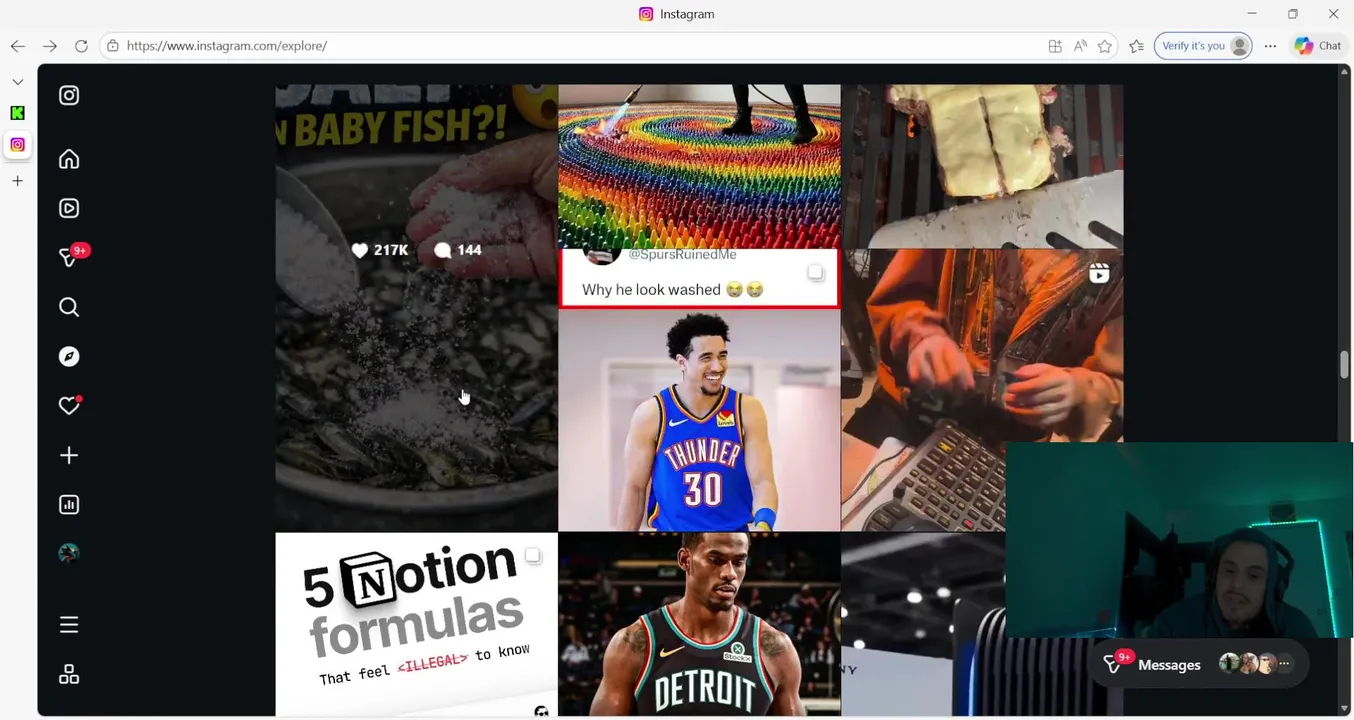Create a new post with plus icon
Viewport: 1354px width, 720px height.
(69, 455)
